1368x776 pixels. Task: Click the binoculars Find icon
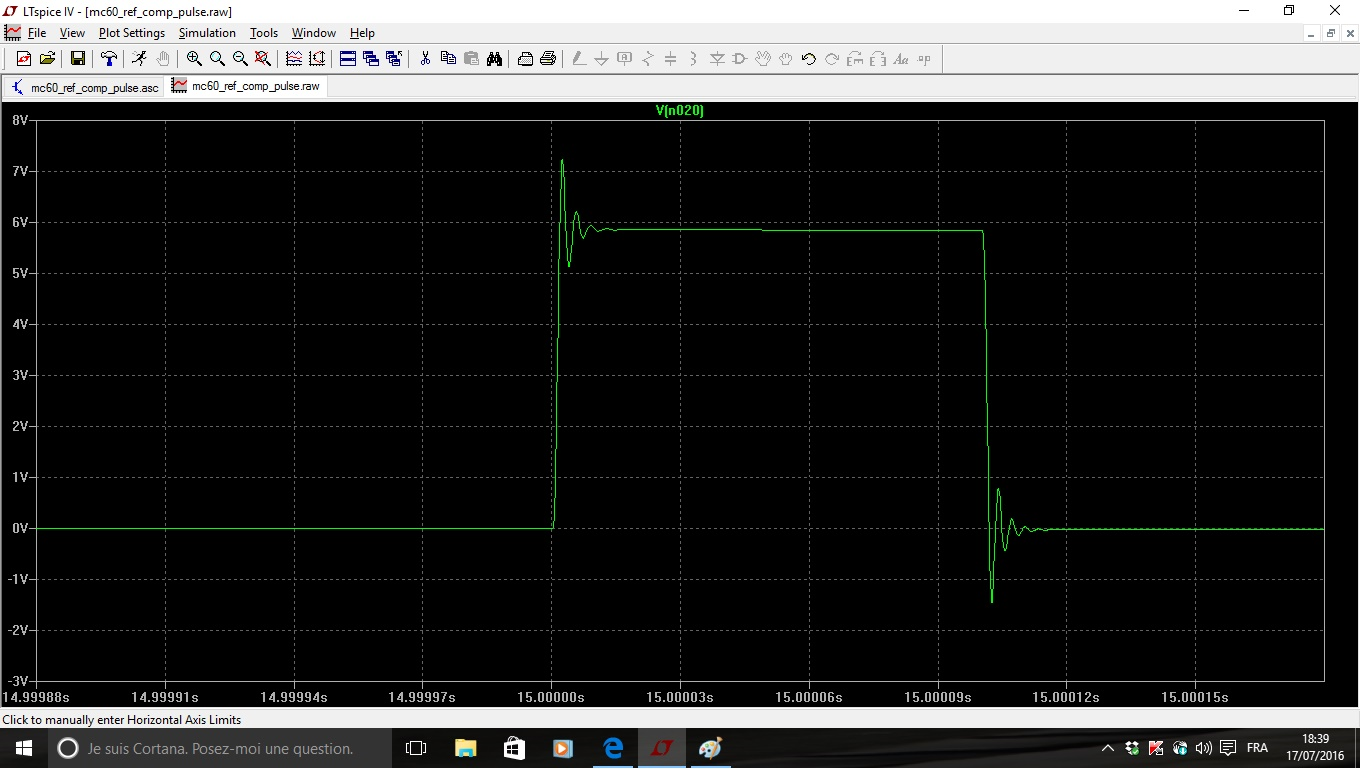click(x=494, y=59)
